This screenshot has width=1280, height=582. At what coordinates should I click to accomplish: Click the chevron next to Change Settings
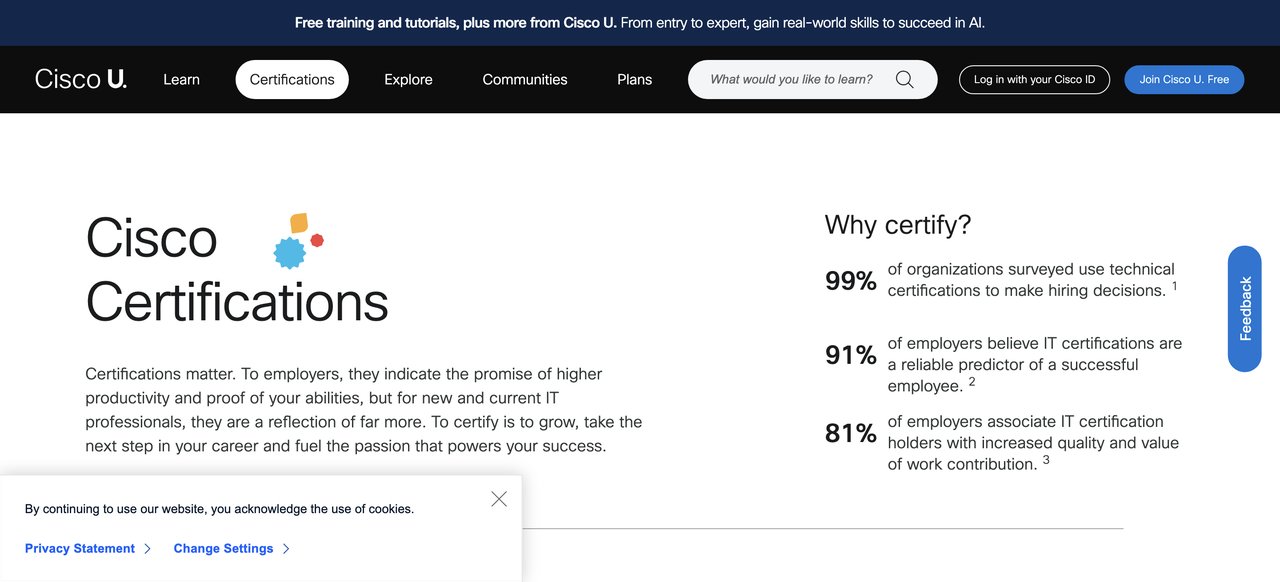(x=286, y=548)
